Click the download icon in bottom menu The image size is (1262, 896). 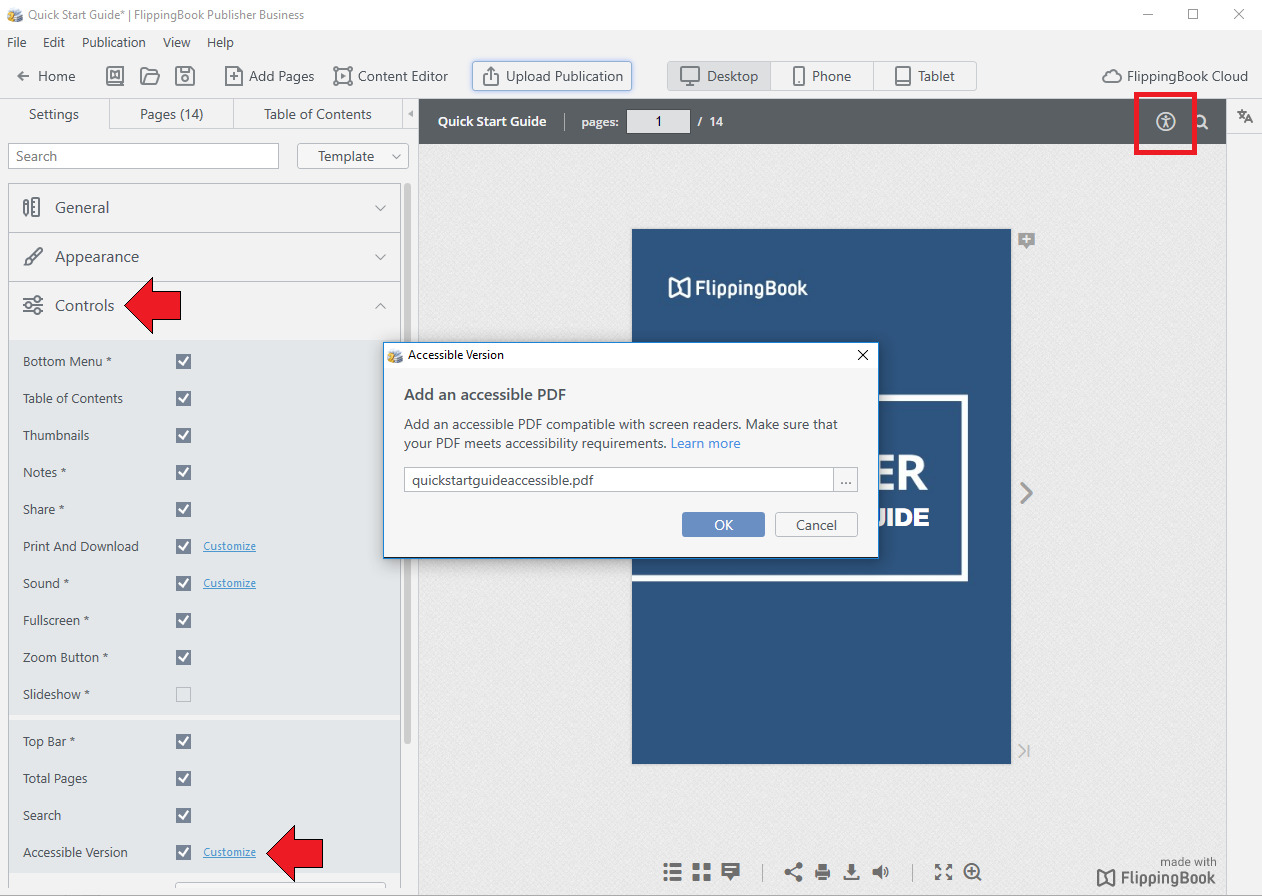(851, 872)
